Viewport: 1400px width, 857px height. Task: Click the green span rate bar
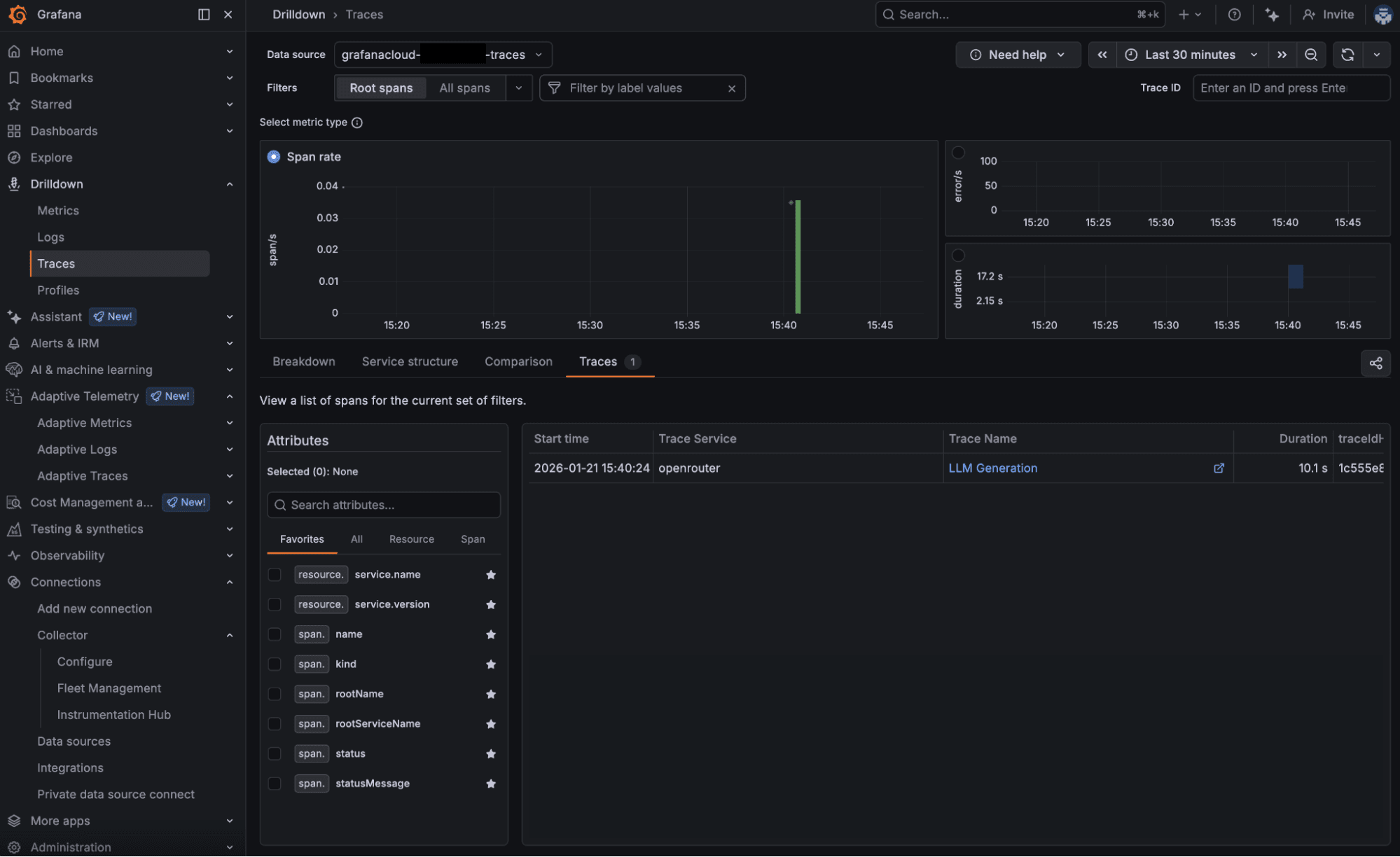click(797, 257)
